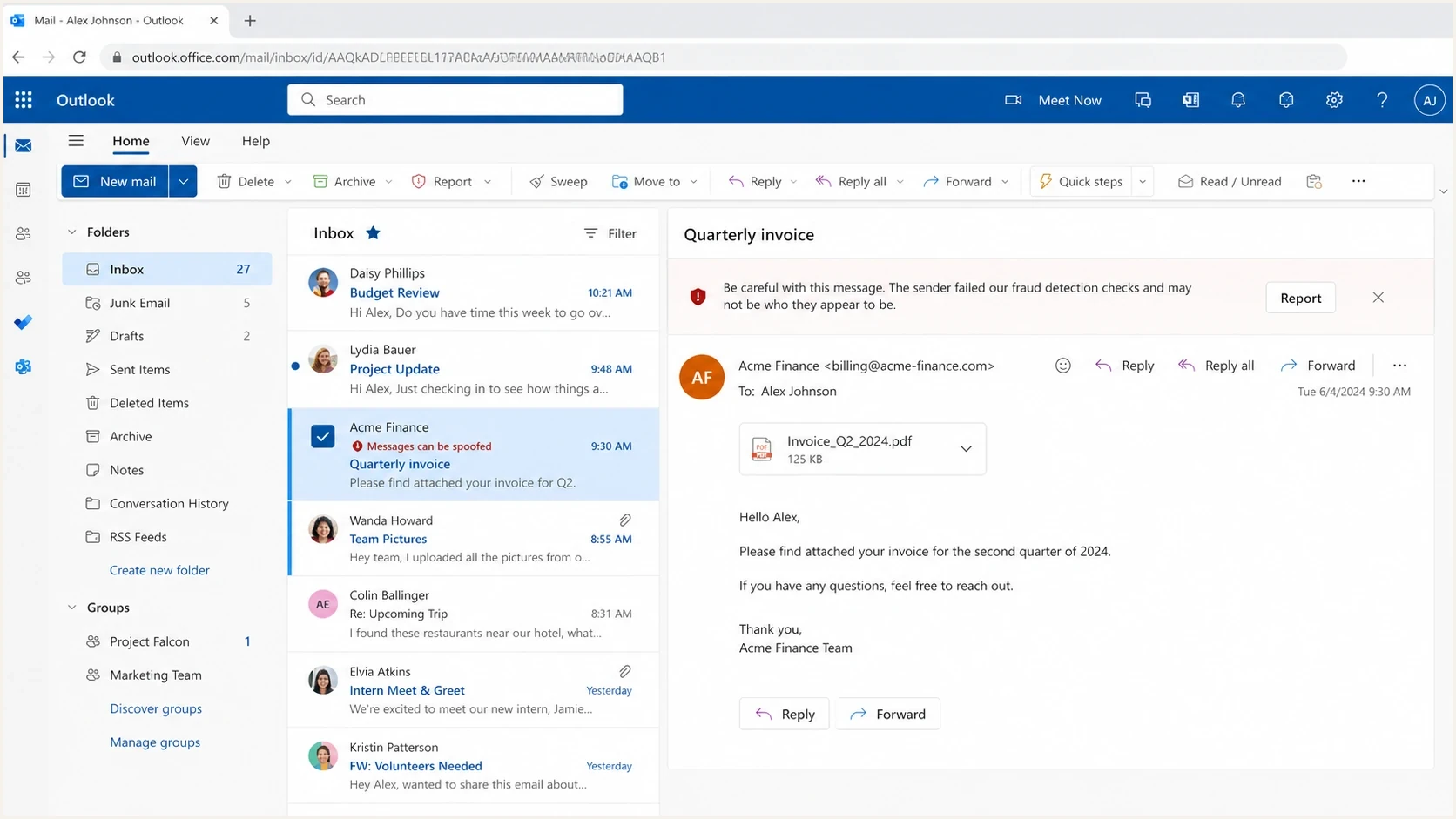This screenshot has width=1456, height=819.
Task: Open Daisy Phillips Budget Review email
Action: [474, 293]
